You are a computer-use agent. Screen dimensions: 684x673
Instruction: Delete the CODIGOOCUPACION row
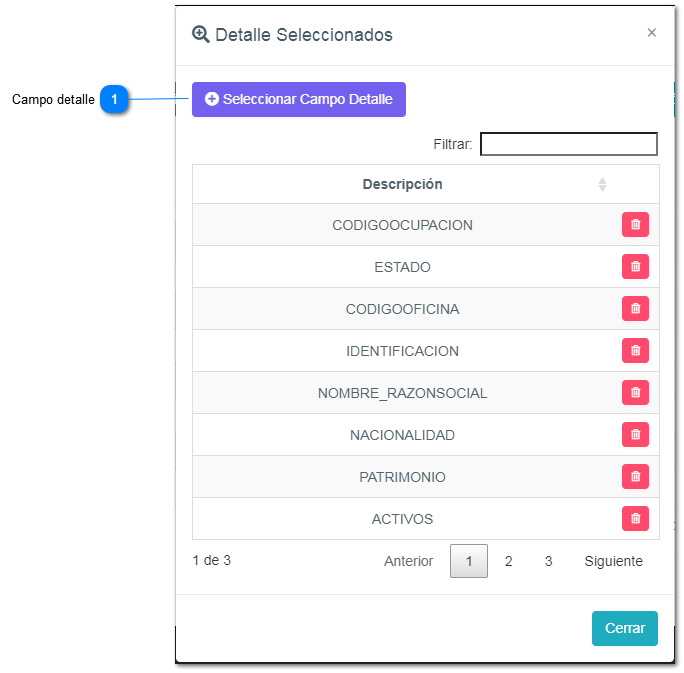pyautogui.click(x=635, y=225)
